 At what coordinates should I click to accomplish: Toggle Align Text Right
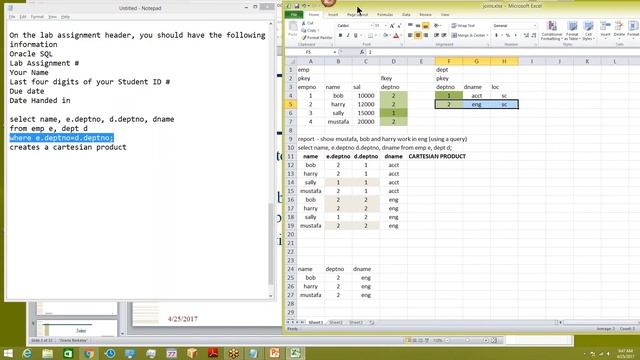(426, 36)
